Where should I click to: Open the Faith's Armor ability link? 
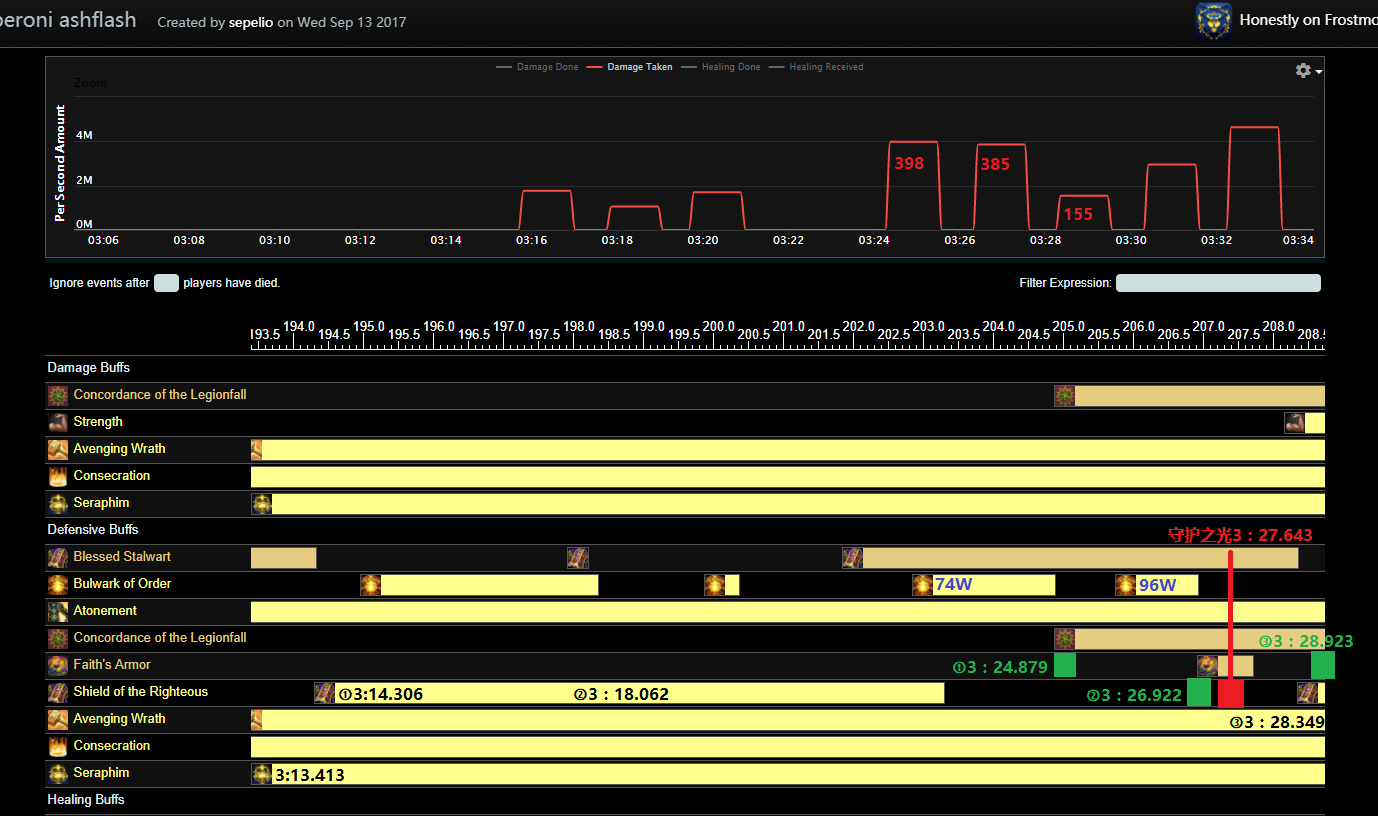(112, 665)
